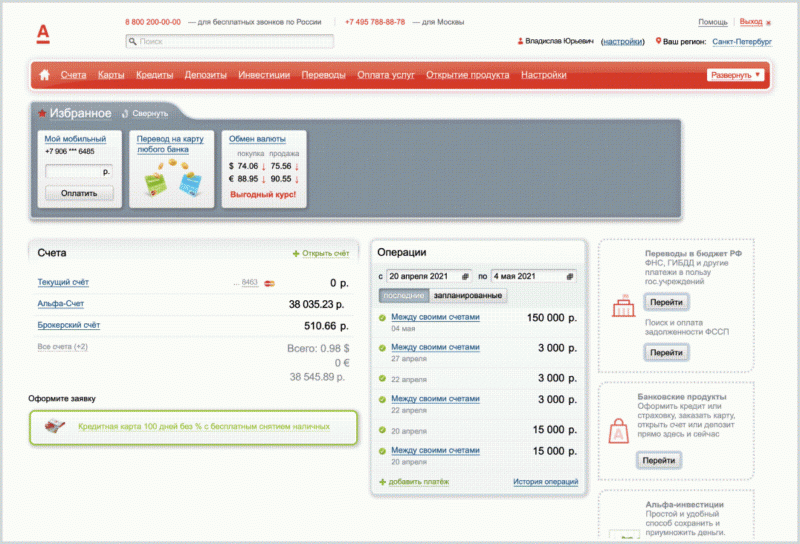
Task: Expand 'Все счета (+2)' accounts list
Action: 62,347
